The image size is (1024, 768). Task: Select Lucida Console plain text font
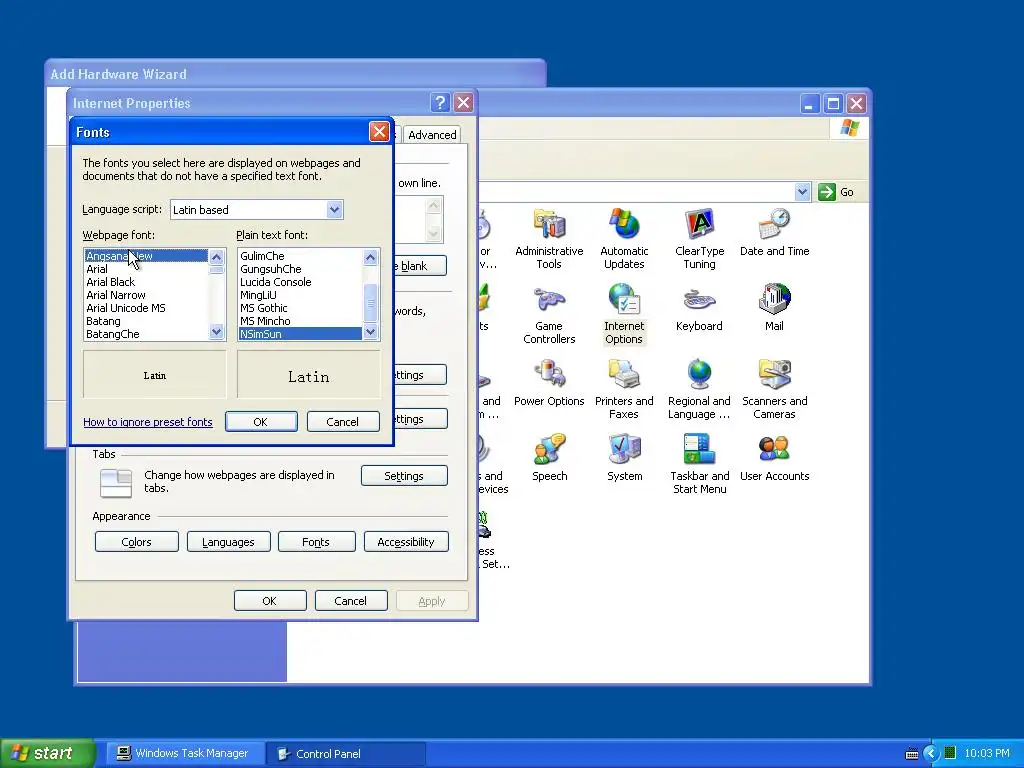pos(300,282)
